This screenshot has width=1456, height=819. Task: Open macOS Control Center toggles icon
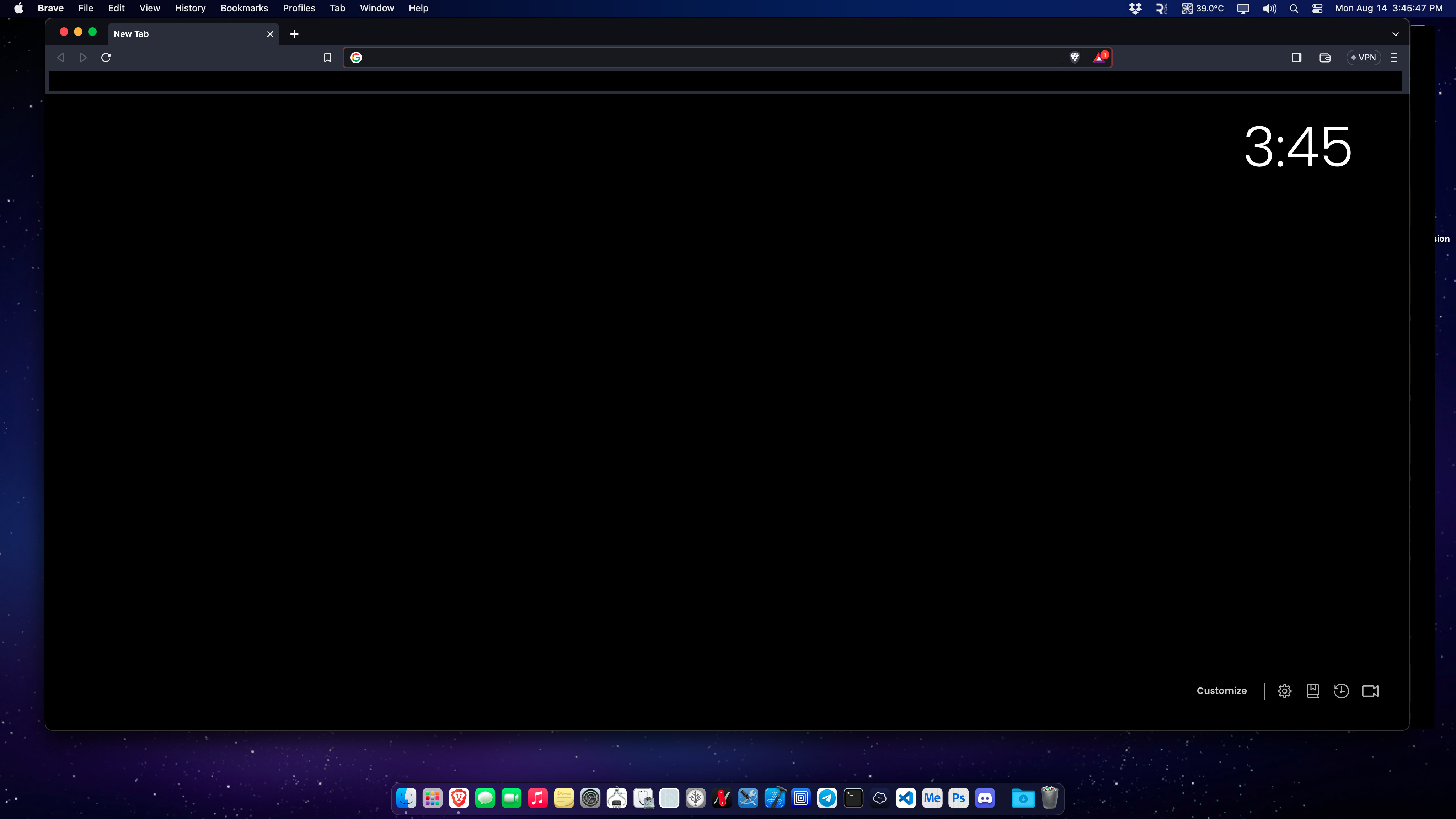point(1317,9)
